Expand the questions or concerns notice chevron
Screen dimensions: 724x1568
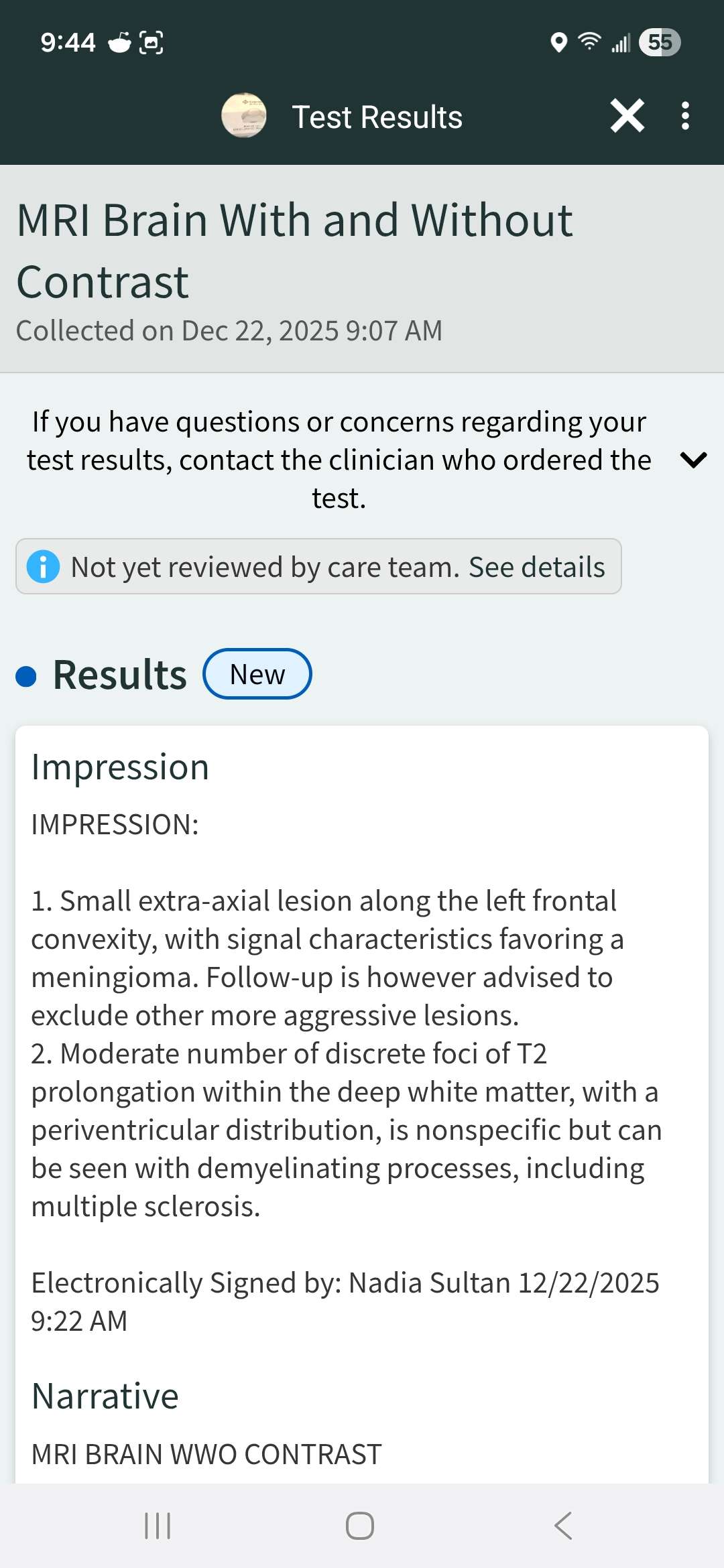[693, 460]
